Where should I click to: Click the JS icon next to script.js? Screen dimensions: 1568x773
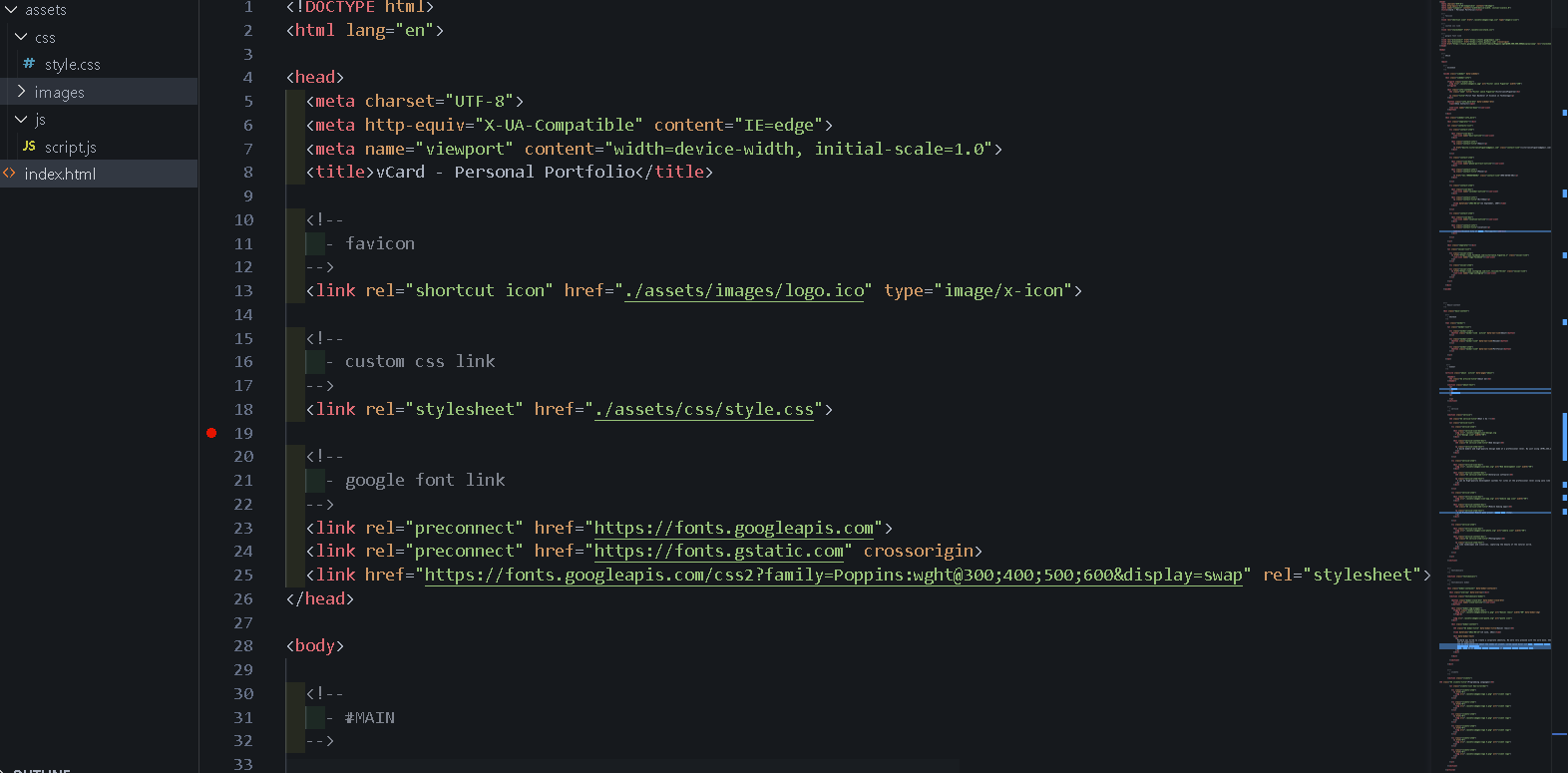click(x=29, y=147)
